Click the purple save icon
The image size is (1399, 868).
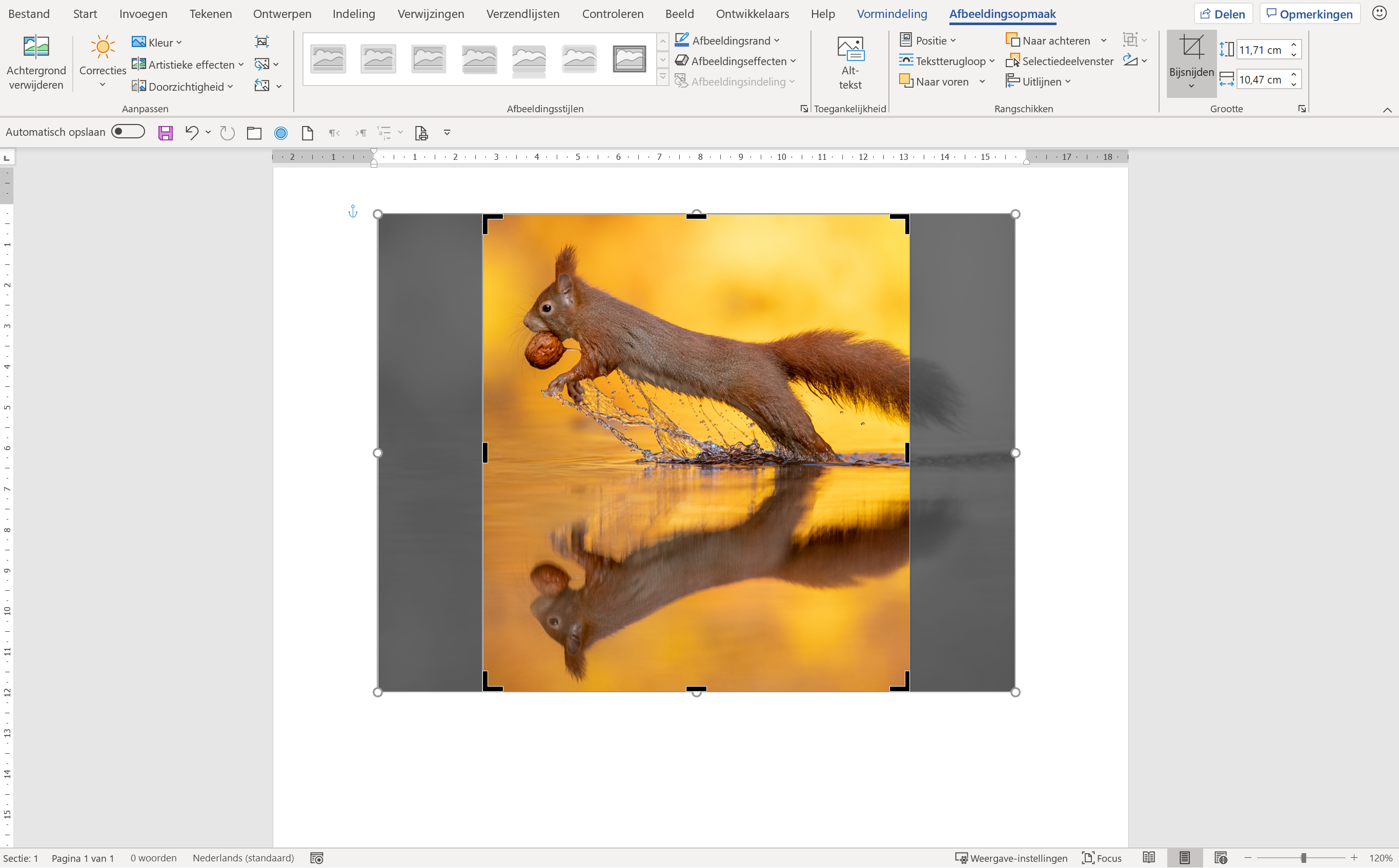166,133
